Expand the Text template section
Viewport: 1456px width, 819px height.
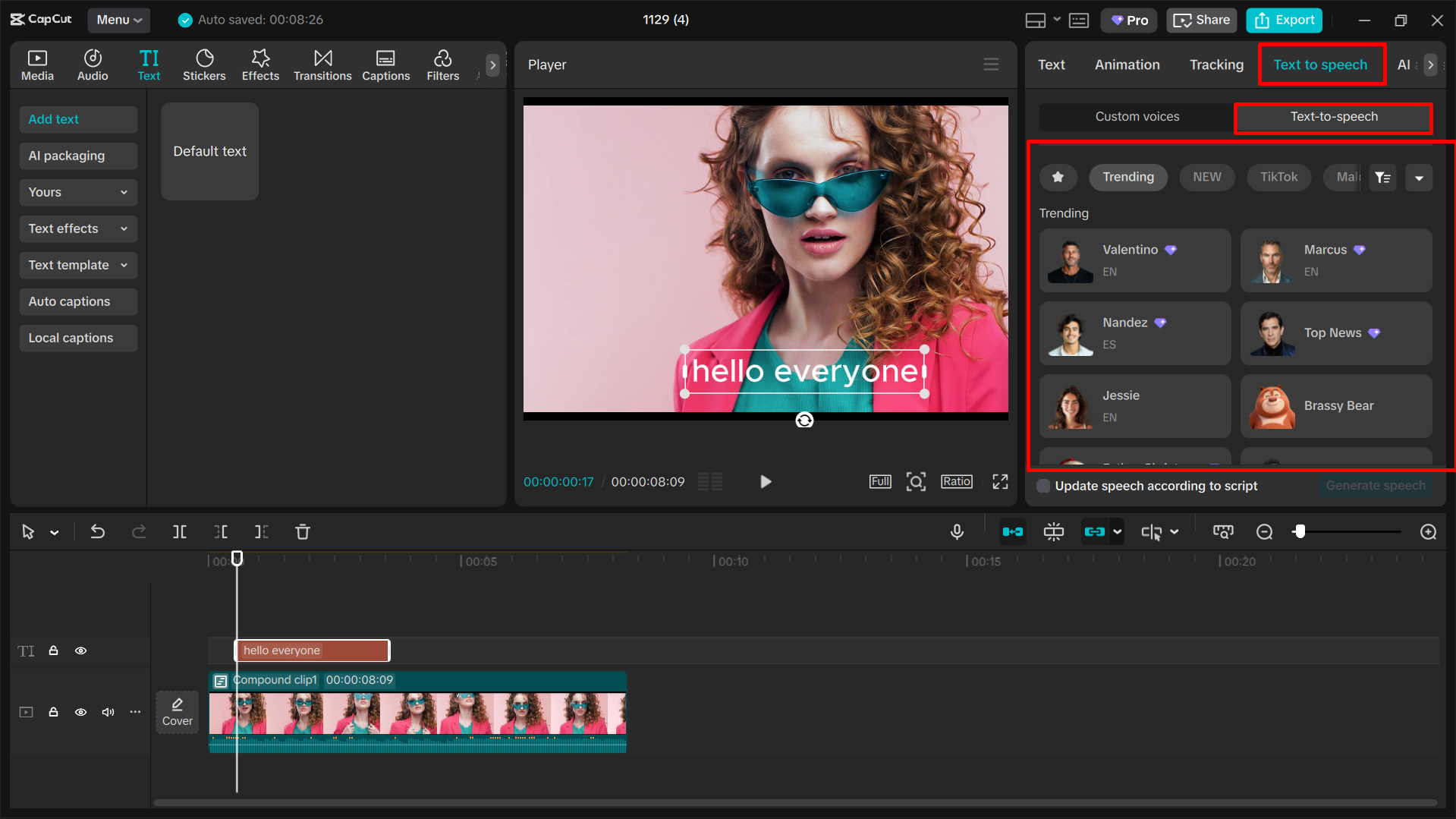pyautogui.click(x=77, y=265)
